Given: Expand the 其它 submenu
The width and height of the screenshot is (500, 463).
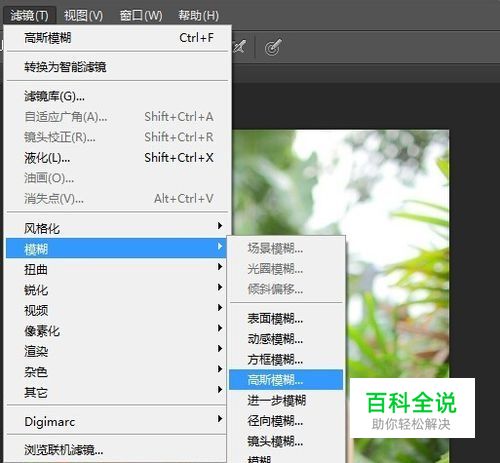Looking at the screenshot, I should point(117,392).
